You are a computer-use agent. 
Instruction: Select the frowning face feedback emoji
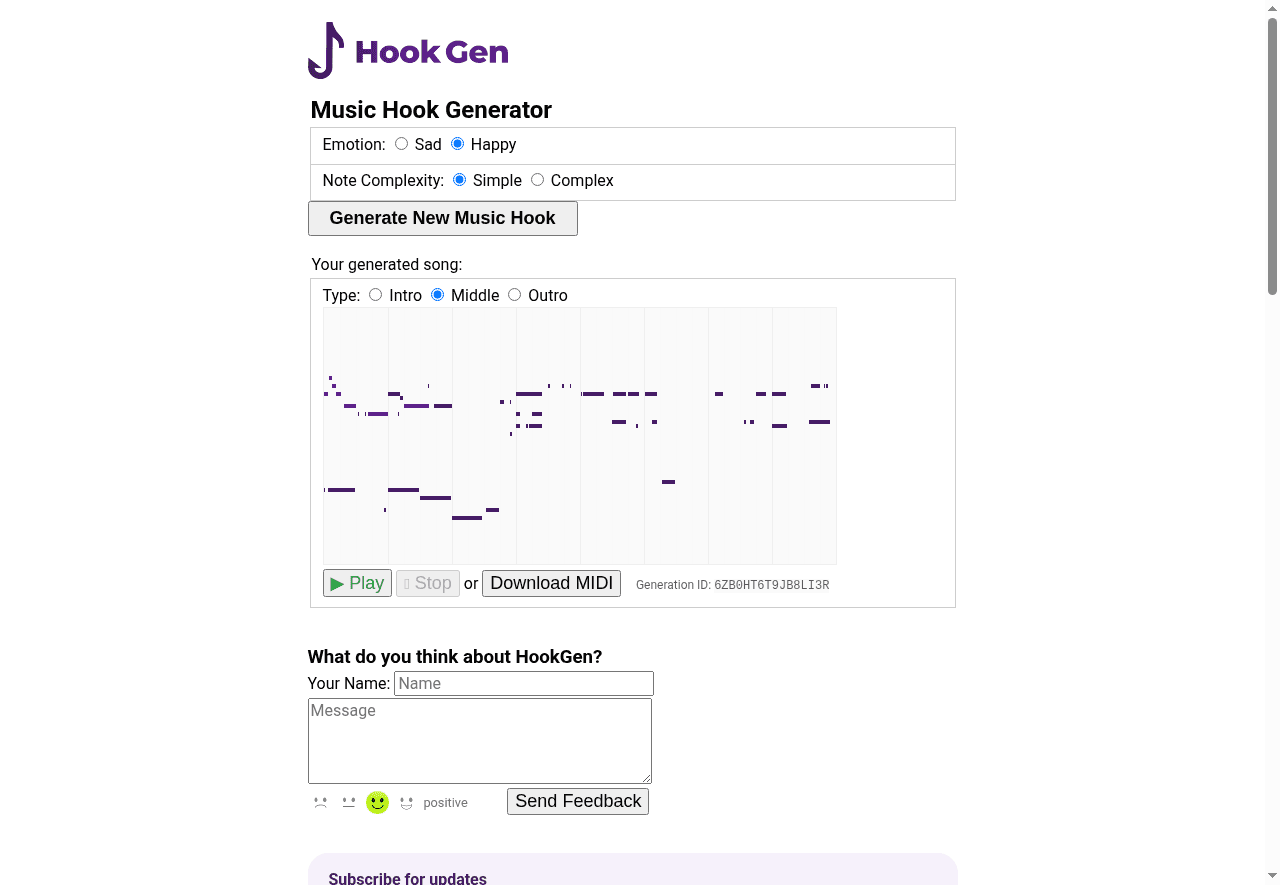(x=320, y=802)
